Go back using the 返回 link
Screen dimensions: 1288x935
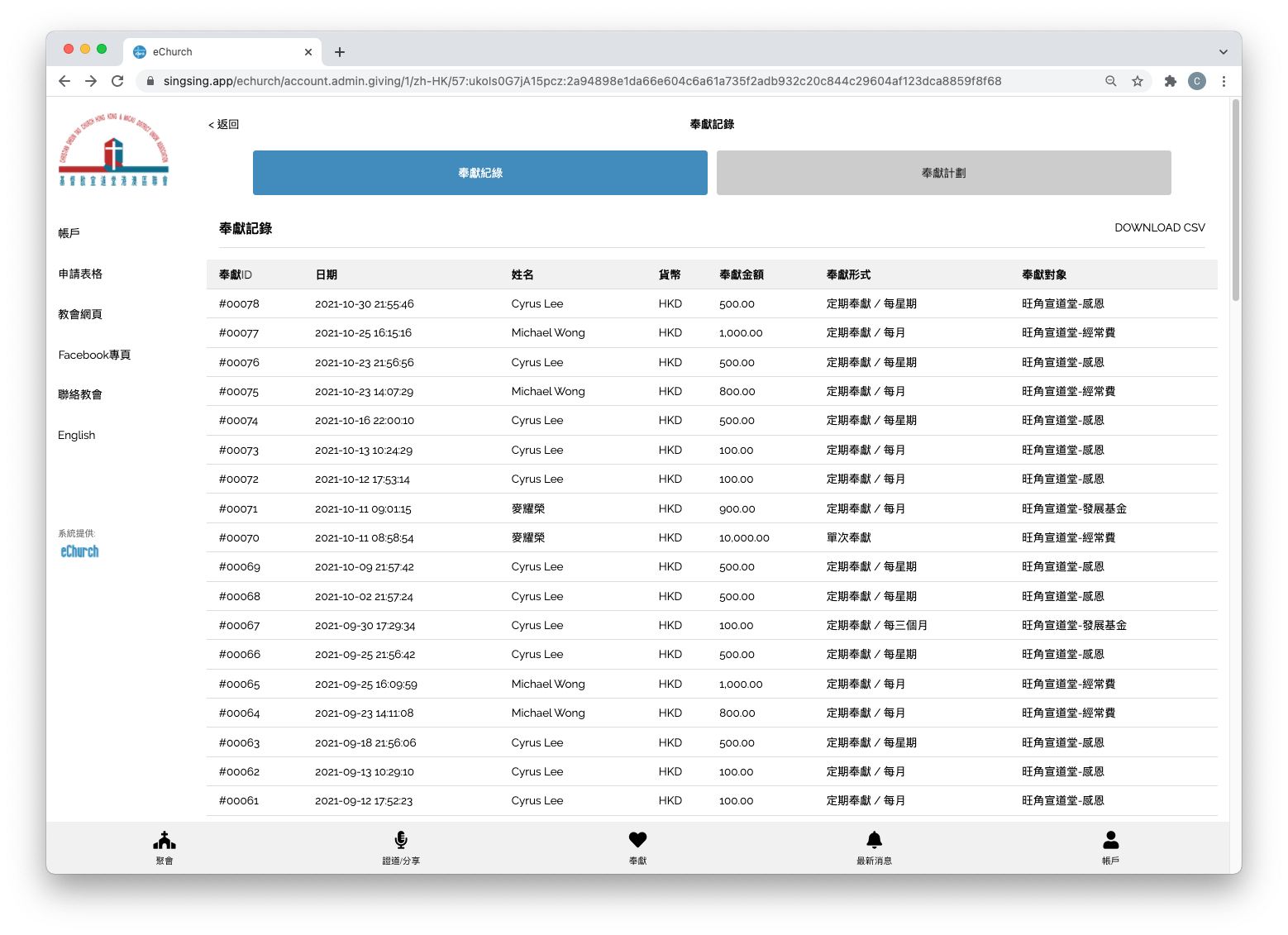pos(224,124)
